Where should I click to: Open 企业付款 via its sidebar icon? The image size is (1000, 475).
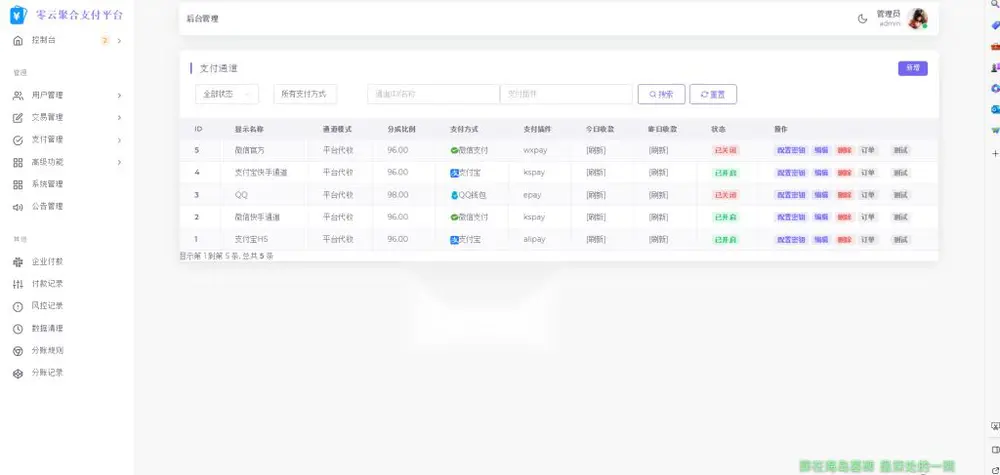18,262
